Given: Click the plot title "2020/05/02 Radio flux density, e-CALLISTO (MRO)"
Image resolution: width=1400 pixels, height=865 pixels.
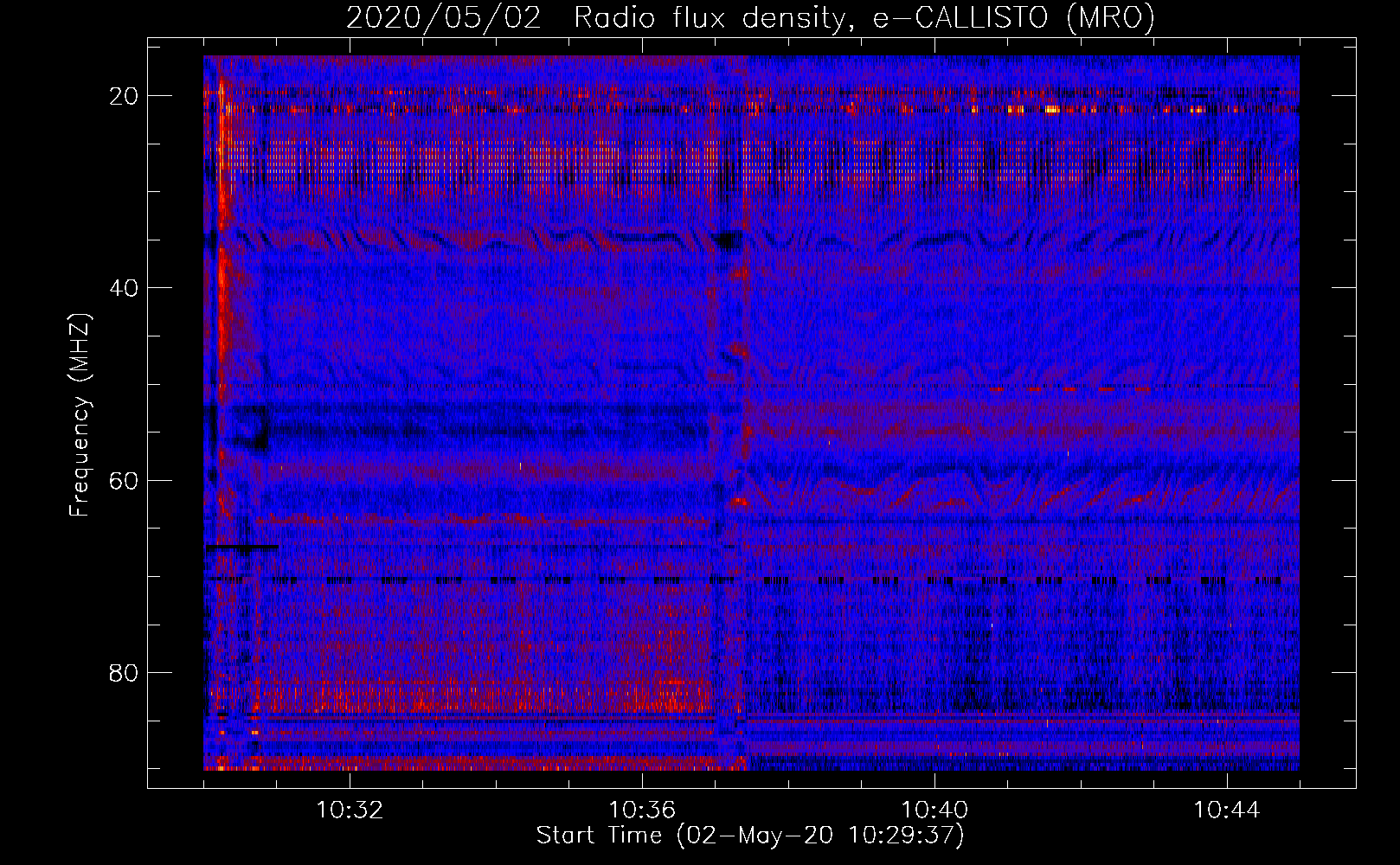Looking at the screenshot, I should 750,17.
